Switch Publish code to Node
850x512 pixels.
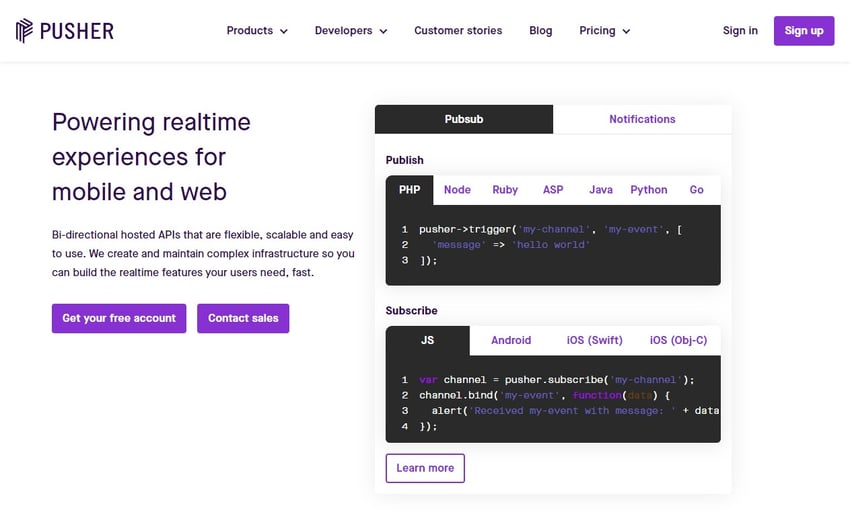tap(457, 190)
